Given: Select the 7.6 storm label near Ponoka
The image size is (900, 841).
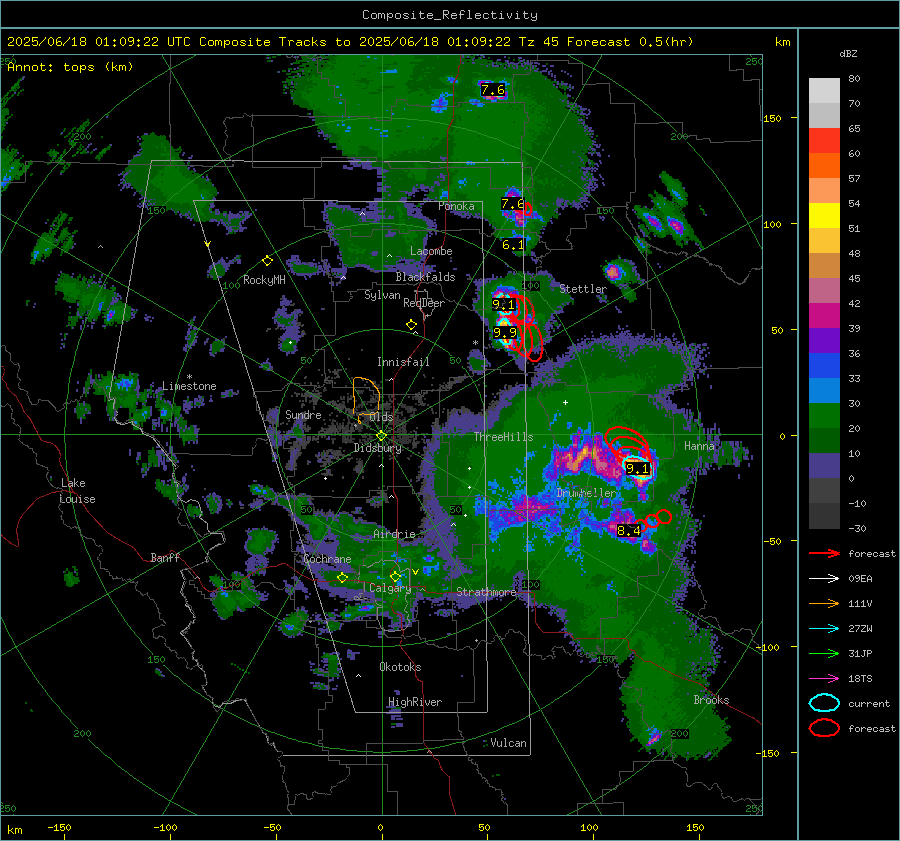Looking at the screenshot, I should (x=512, y=204).
